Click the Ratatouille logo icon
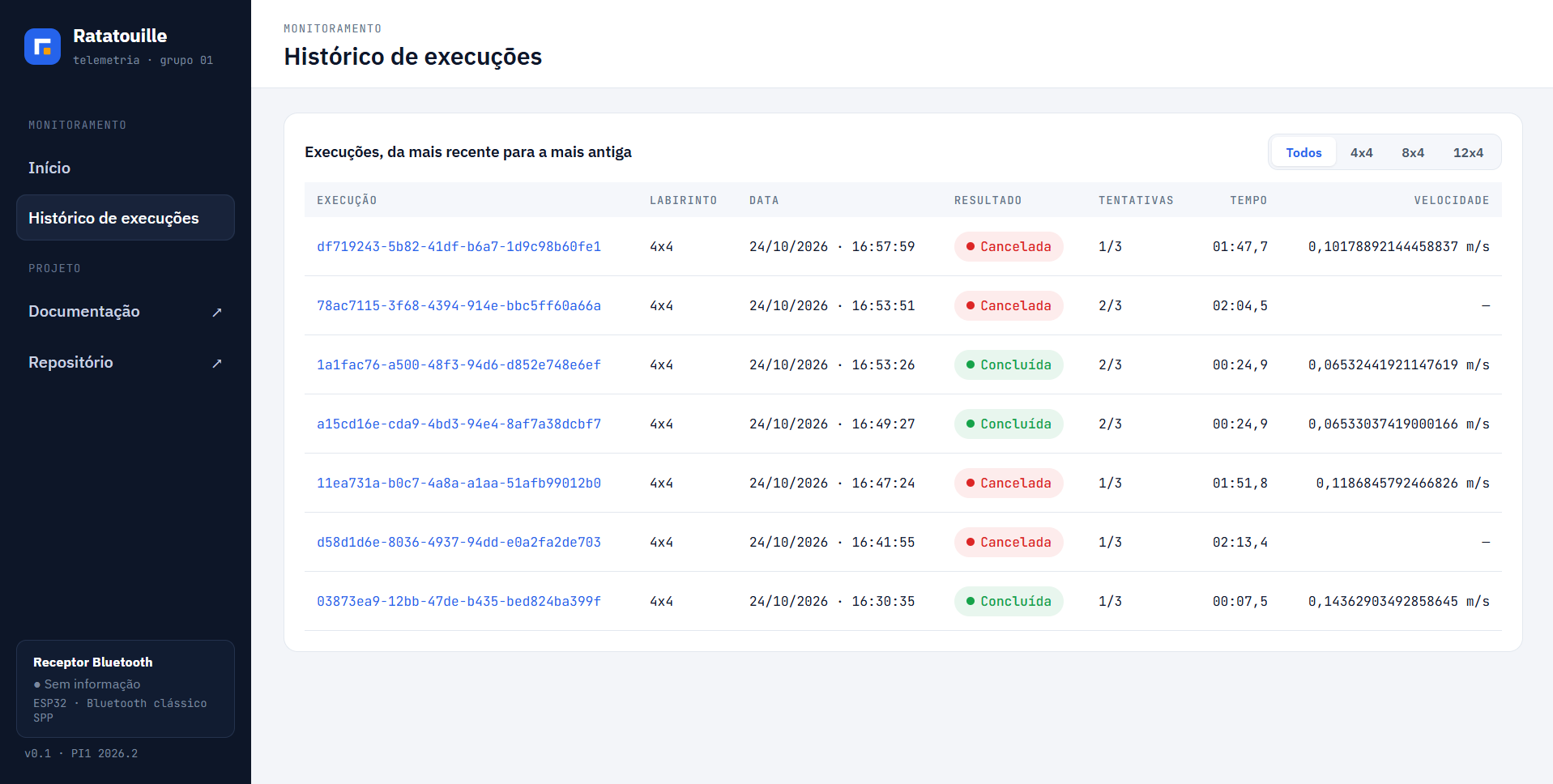1553x784 pixels. coord(42,46)
